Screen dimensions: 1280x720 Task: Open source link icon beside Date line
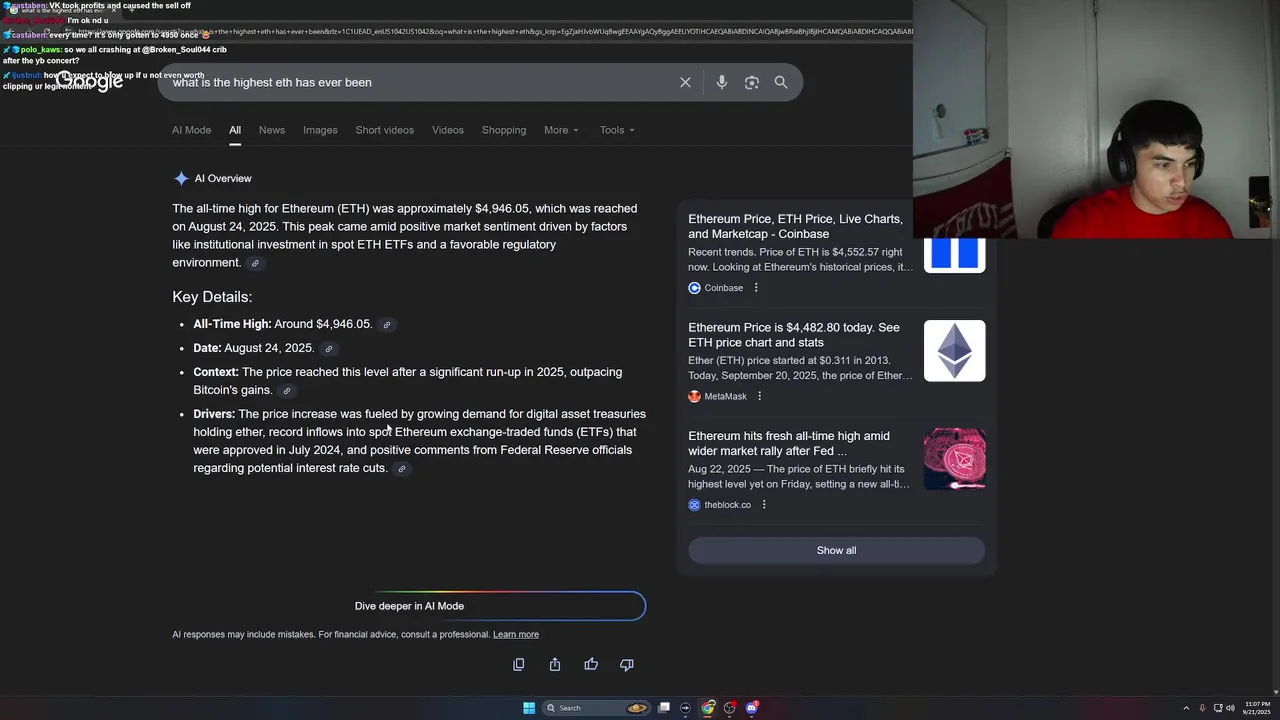[329, 349]
